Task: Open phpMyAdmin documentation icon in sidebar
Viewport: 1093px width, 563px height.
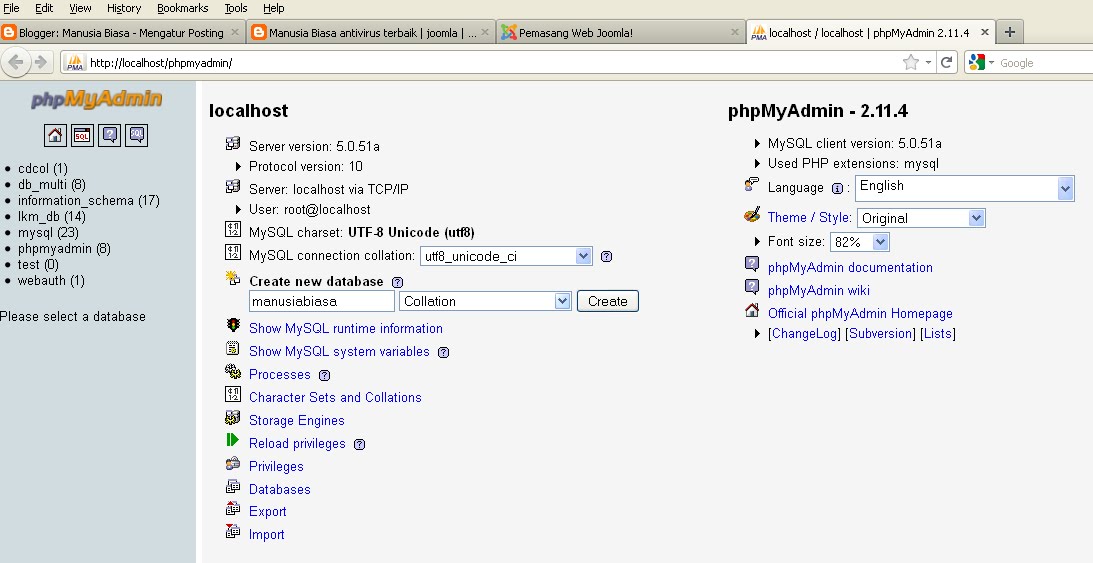Action: [x=109, y=135]
